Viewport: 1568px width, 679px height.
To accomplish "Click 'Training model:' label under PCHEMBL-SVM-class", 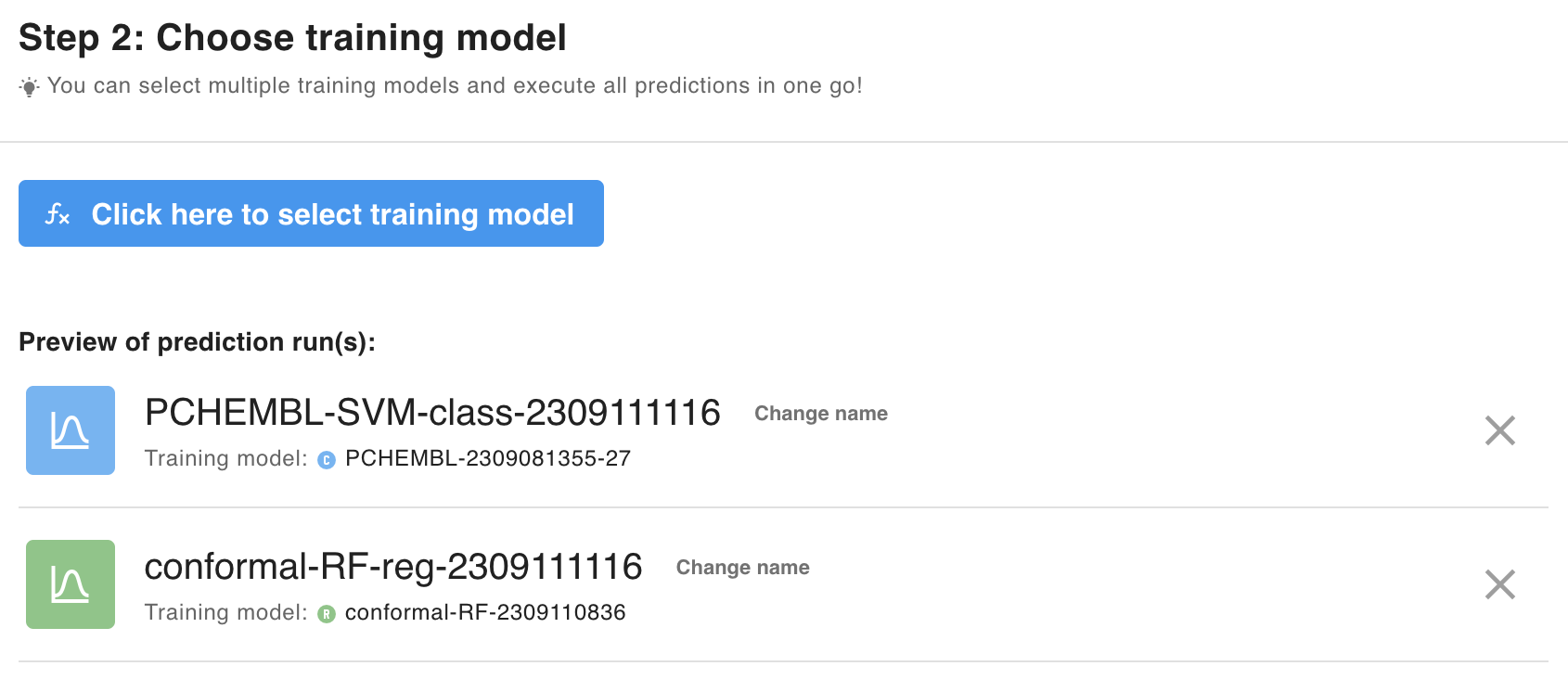I will click(225, 458).
